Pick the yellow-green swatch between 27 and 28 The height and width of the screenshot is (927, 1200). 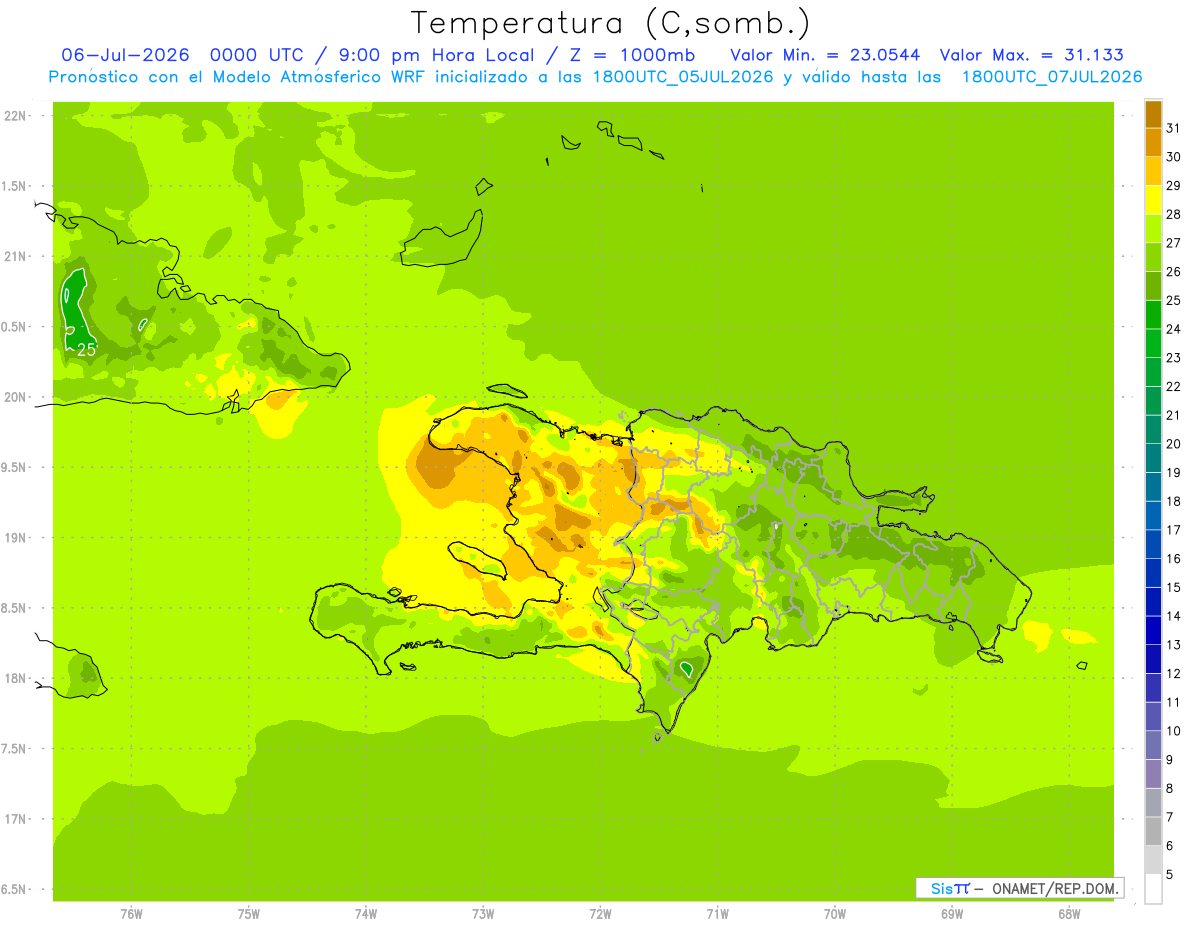tap(1153, 229)
